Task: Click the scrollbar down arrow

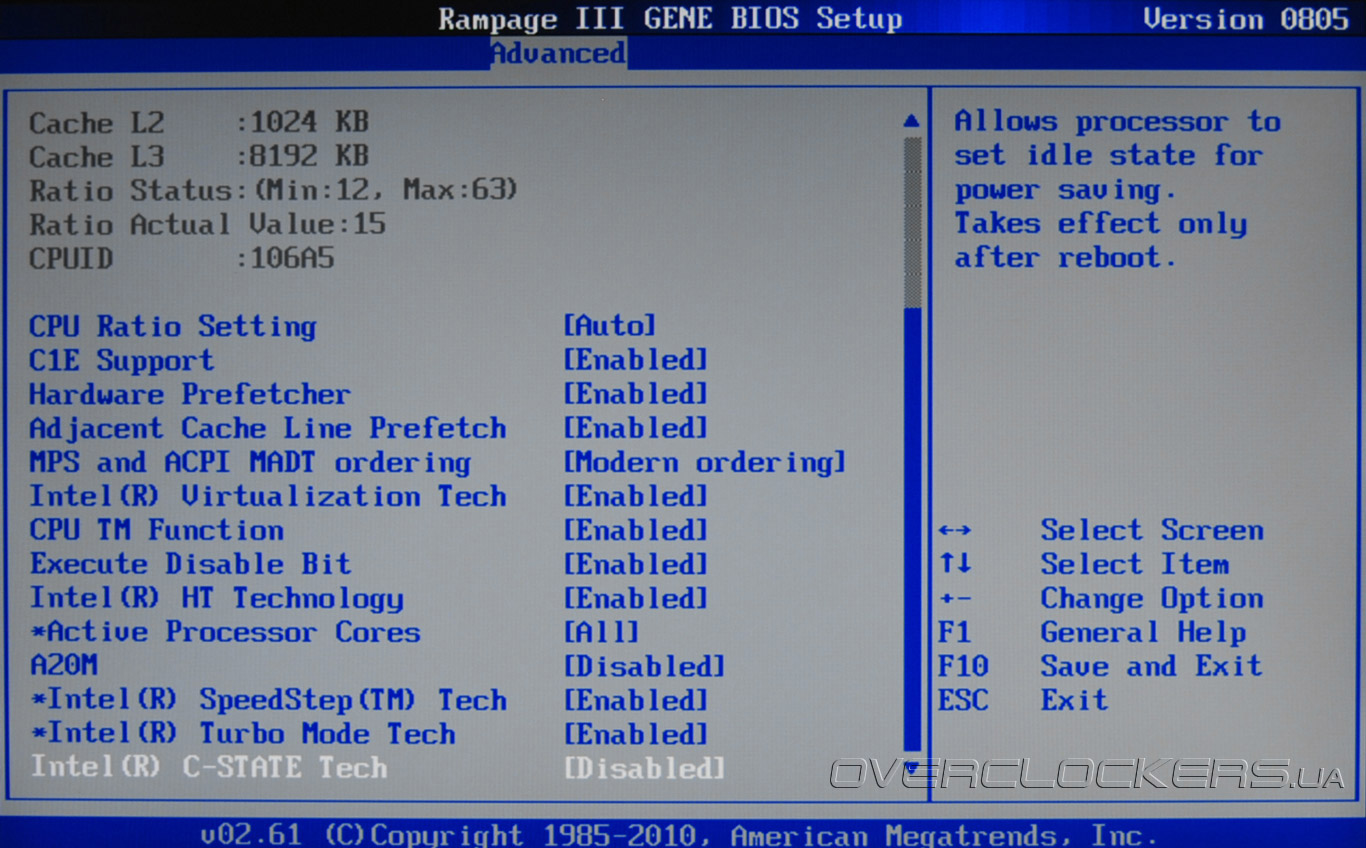Action: (x=911, y=767)
